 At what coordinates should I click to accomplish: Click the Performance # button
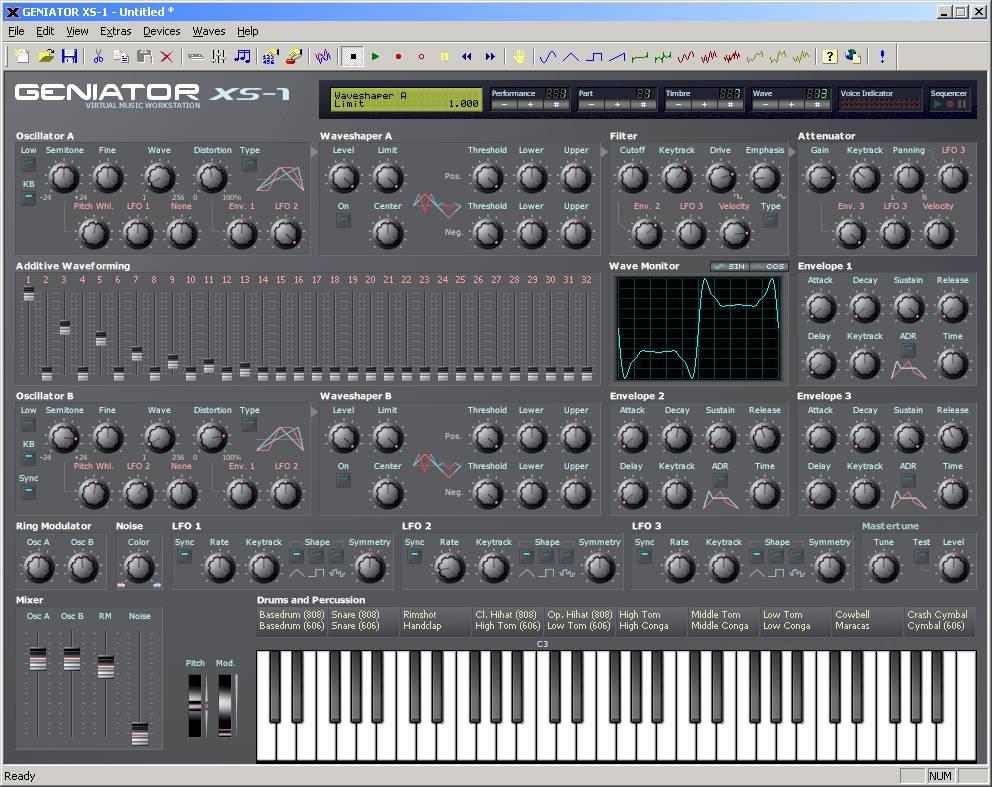(x=555, y=105)
